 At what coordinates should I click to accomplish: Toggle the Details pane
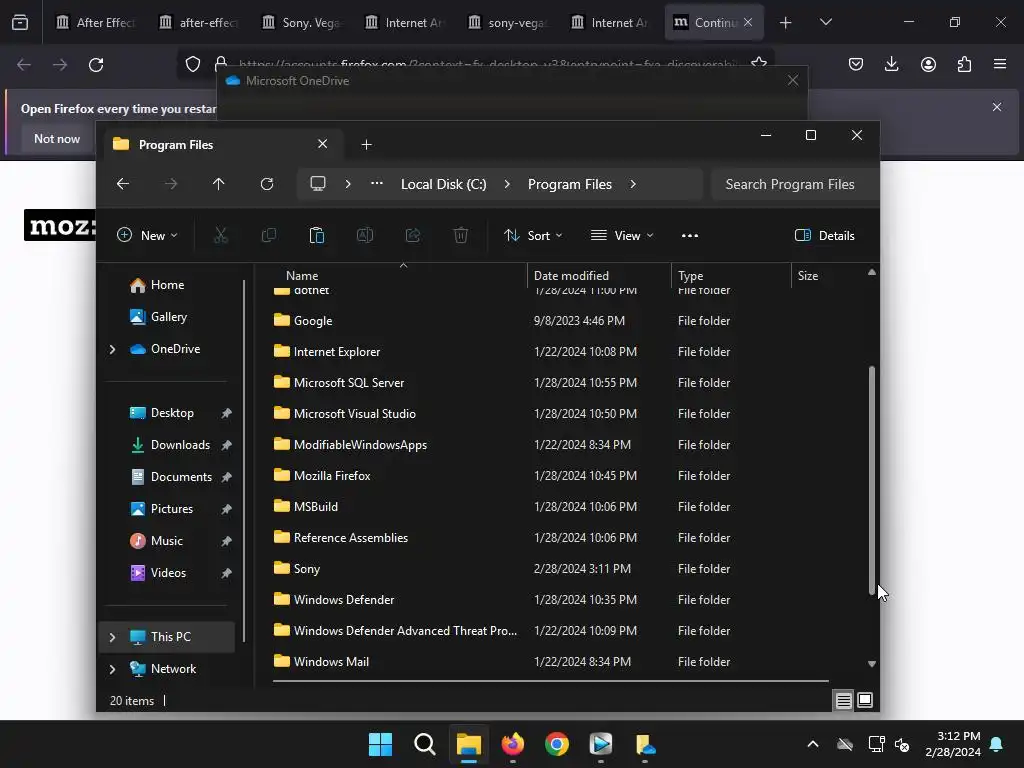tap(825, 236)
